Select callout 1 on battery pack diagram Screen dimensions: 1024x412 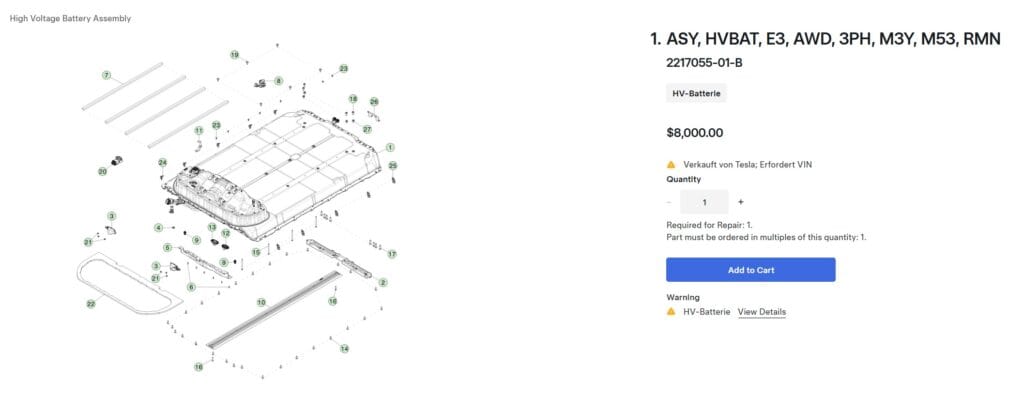click(x=390, y=148)
